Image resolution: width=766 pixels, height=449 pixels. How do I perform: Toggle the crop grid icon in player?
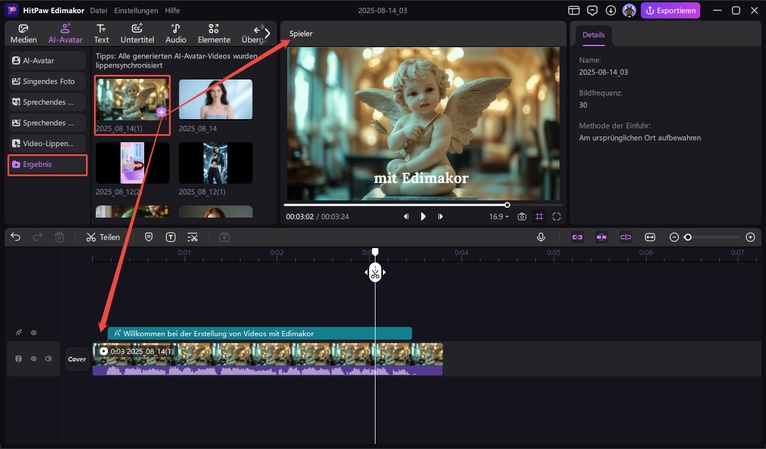coord(539,216)
